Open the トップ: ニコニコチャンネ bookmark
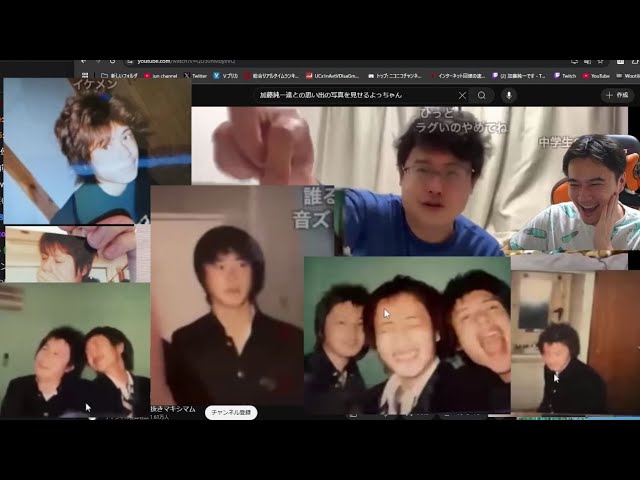 [395, 76]
